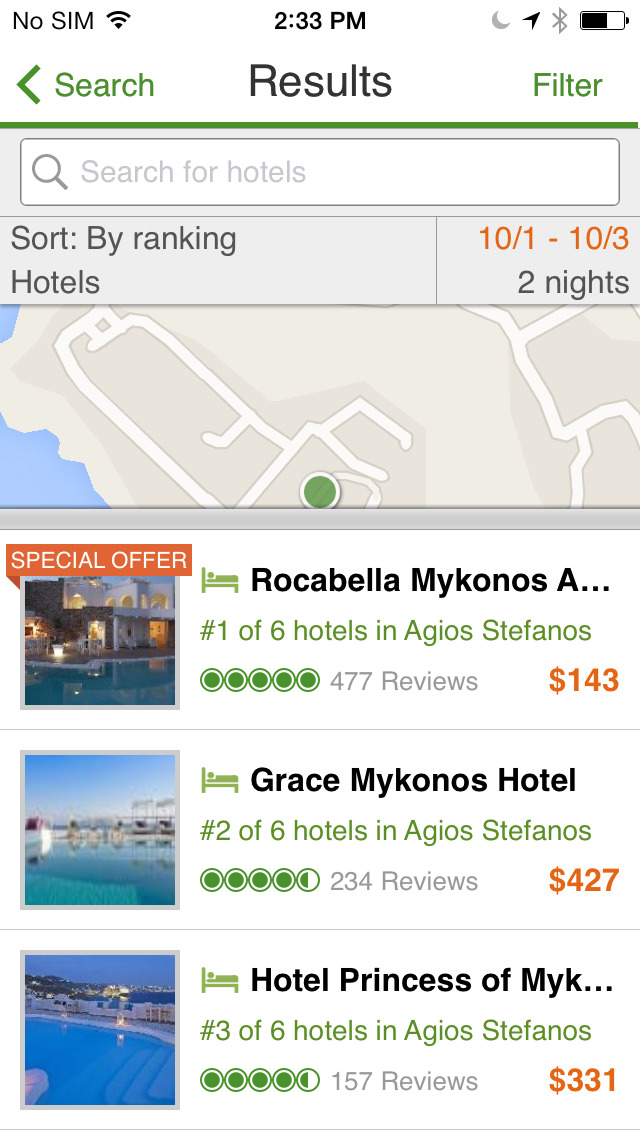Tap the green map location pin

pyautogui.click(x=320, y=491)
